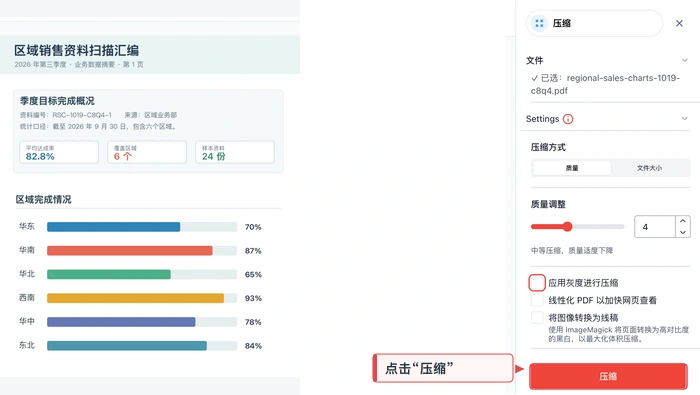Image resolution: width=700 pixels, height=395 pixels.
Task: Close the compress panel
Action: 679,23
